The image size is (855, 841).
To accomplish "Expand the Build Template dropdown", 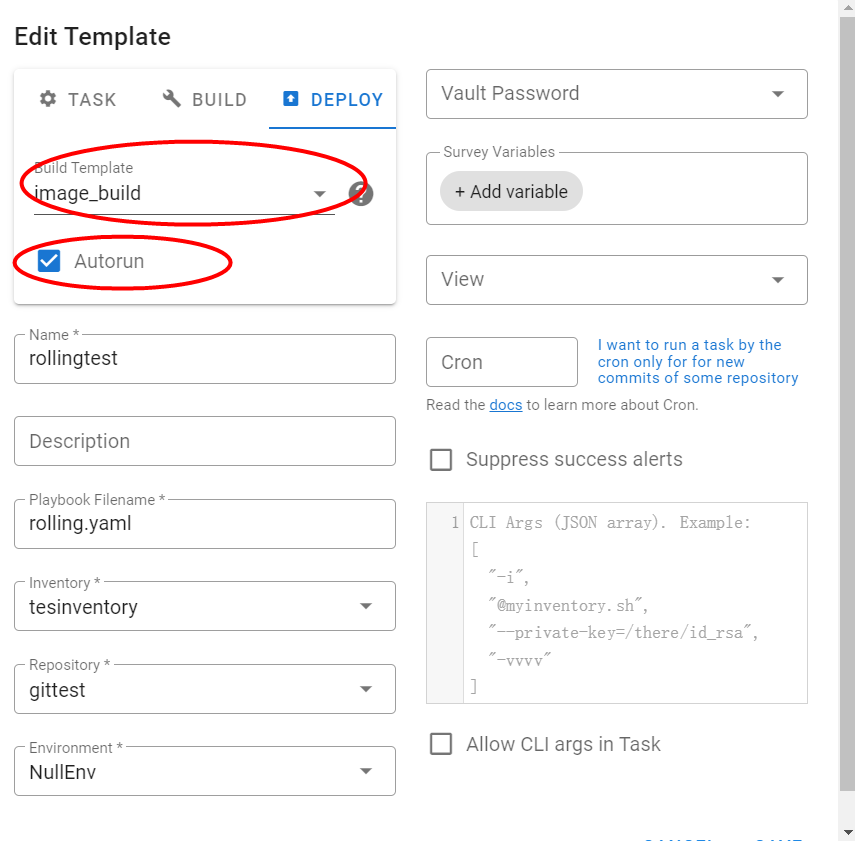I will tap(320, 194).
